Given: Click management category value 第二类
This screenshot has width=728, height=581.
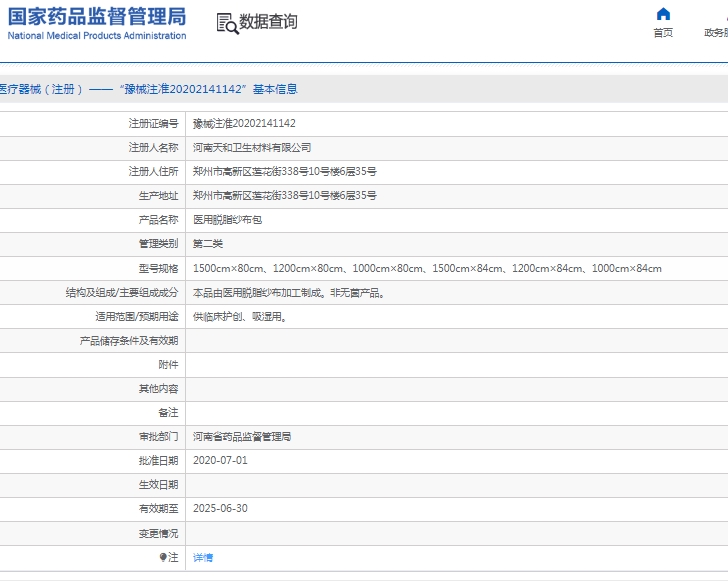Looking at the screenshot, I should coord(208,244).
